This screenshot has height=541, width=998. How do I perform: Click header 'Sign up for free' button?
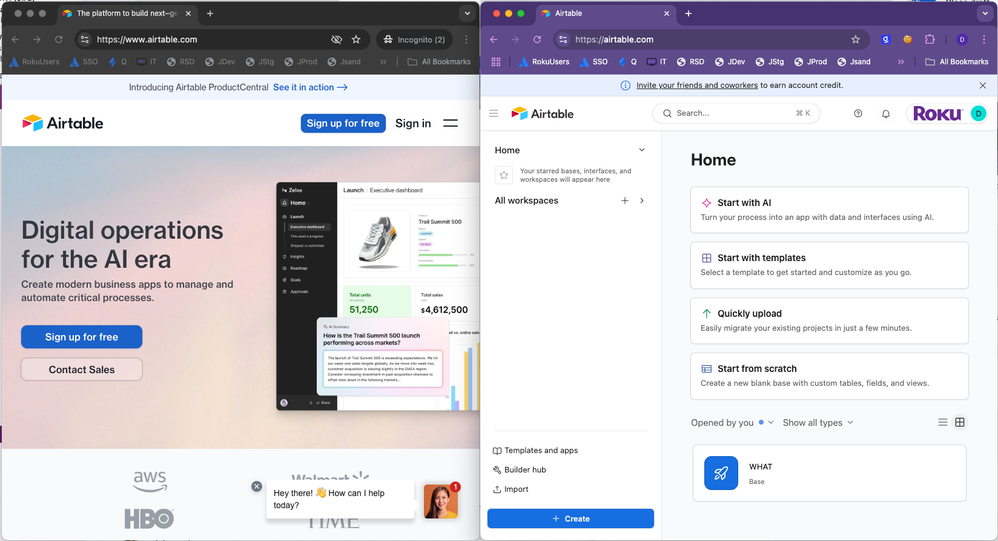pos(343,123)
